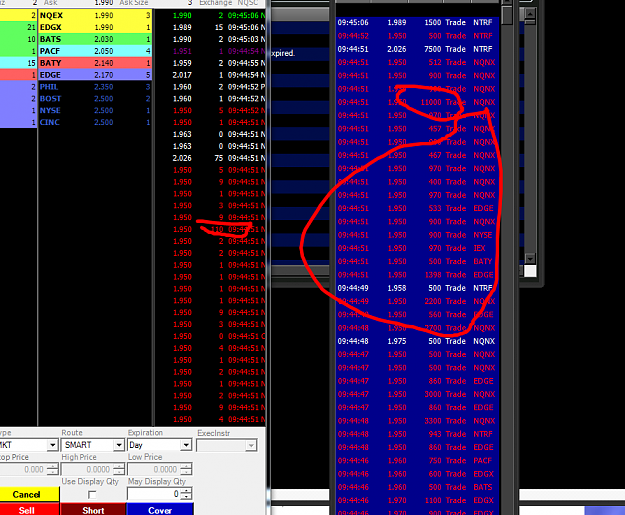The width and height of the screenshot is (625, 515).
Task: Click the blue Cover button
Action: pyautogui.click(x=160, y=509)
